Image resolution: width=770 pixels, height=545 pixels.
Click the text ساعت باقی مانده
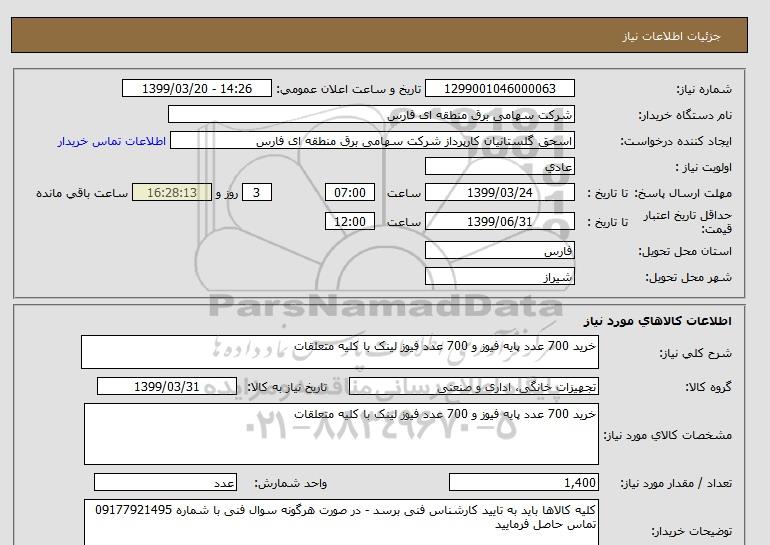(82, 193)
